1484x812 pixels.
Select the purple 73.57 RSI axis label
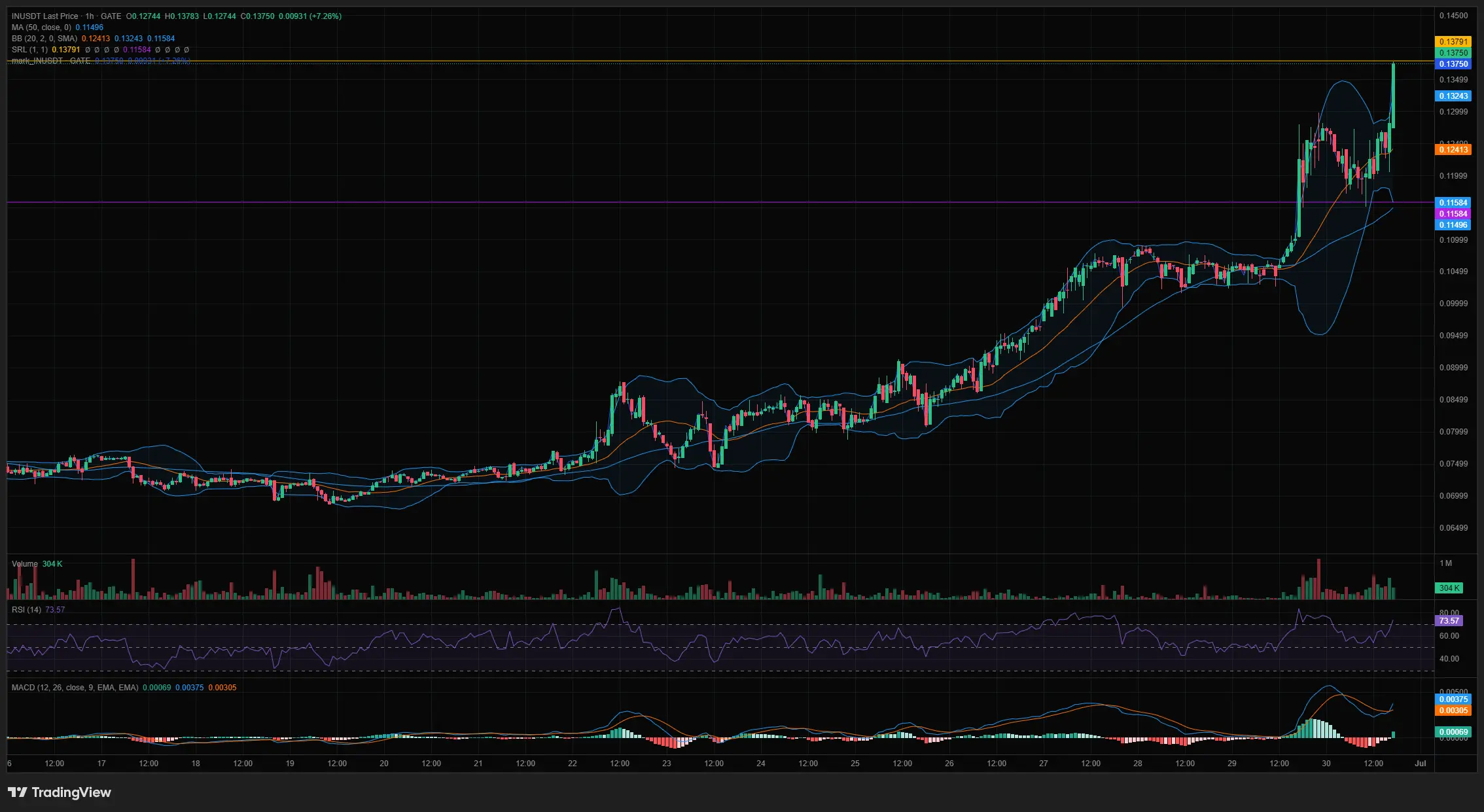(x=1449, y=621)
